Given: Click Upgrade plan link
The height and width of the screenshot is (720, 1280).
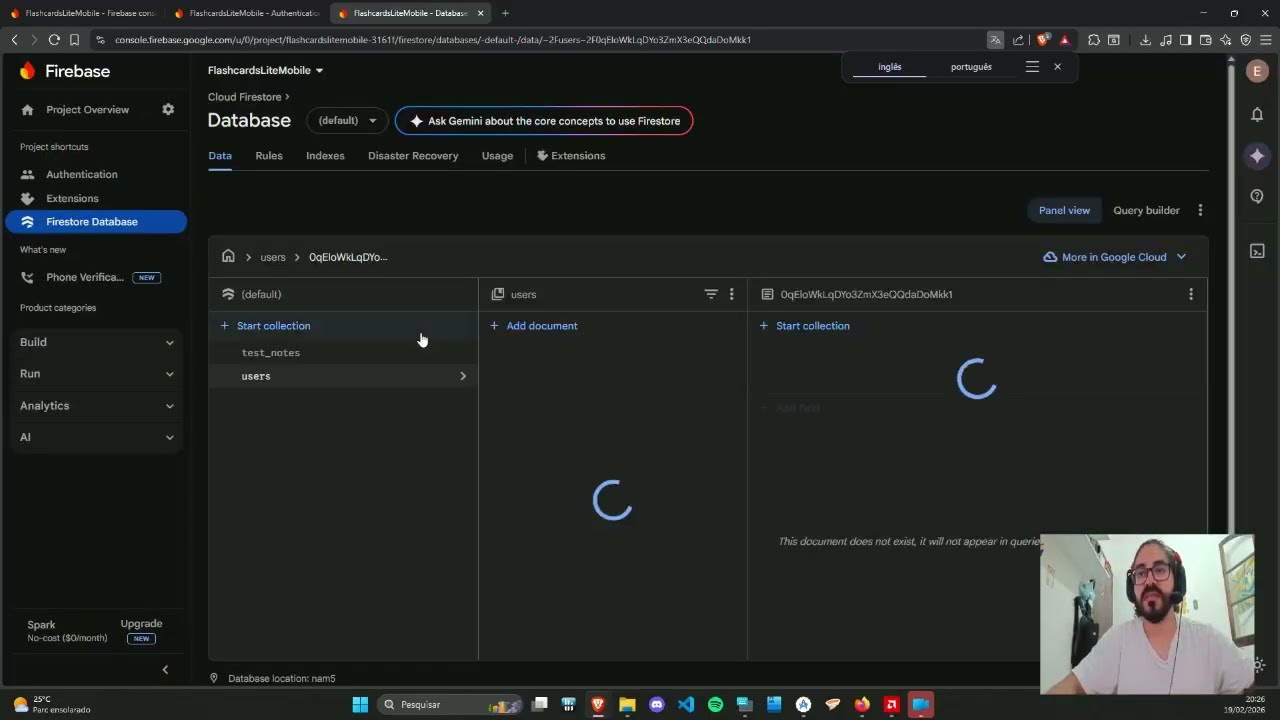Looking at the screenshot, I should 141,624.
